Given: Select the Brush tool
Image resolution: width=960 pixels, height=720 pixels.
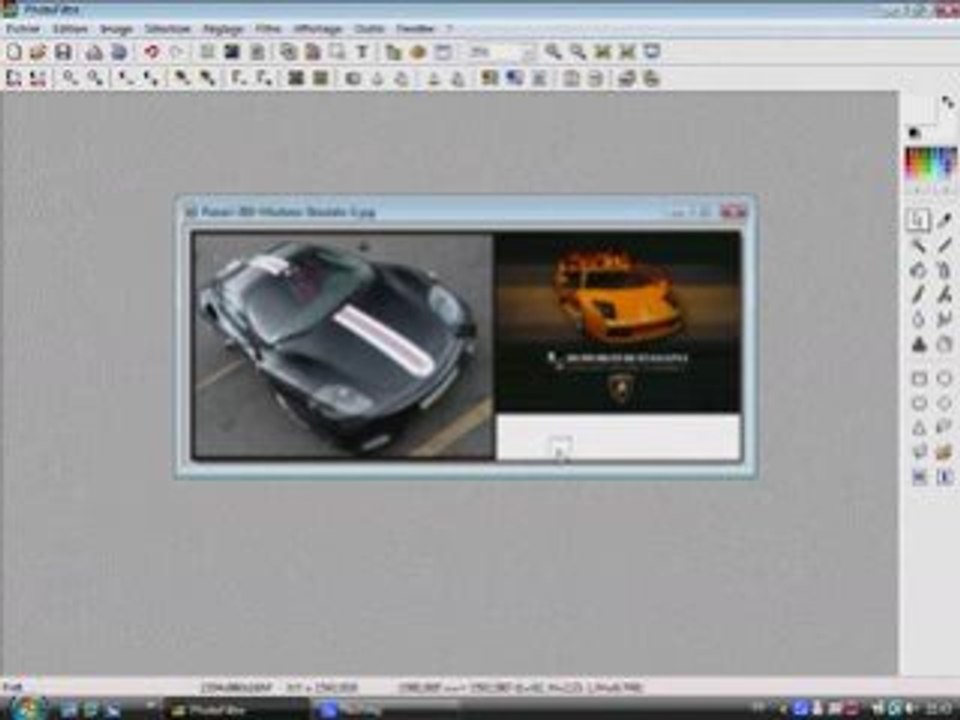Looking at the screenshot, I should 918,294.
